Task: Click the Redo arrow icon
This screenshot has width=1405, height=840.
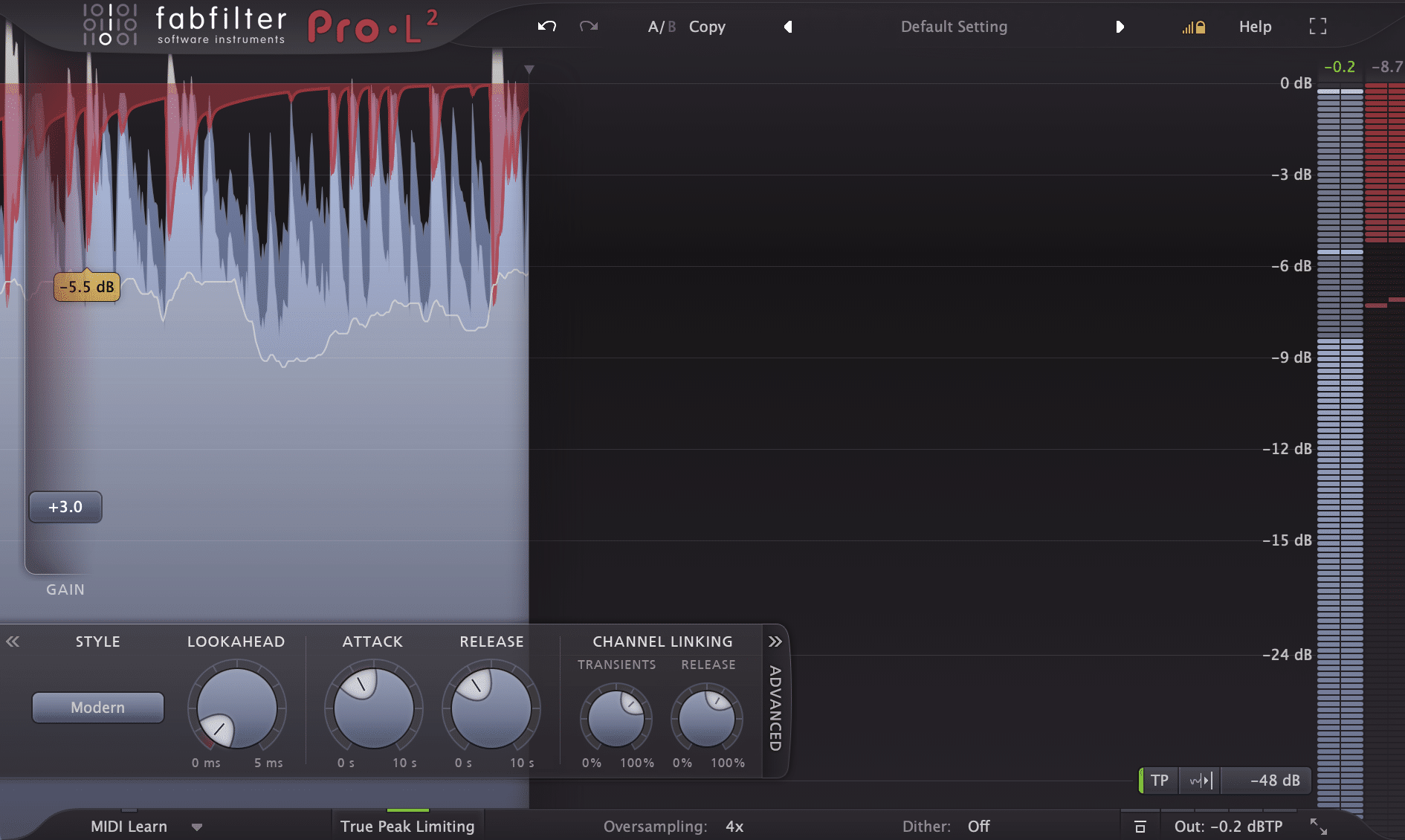Action: 589,27
